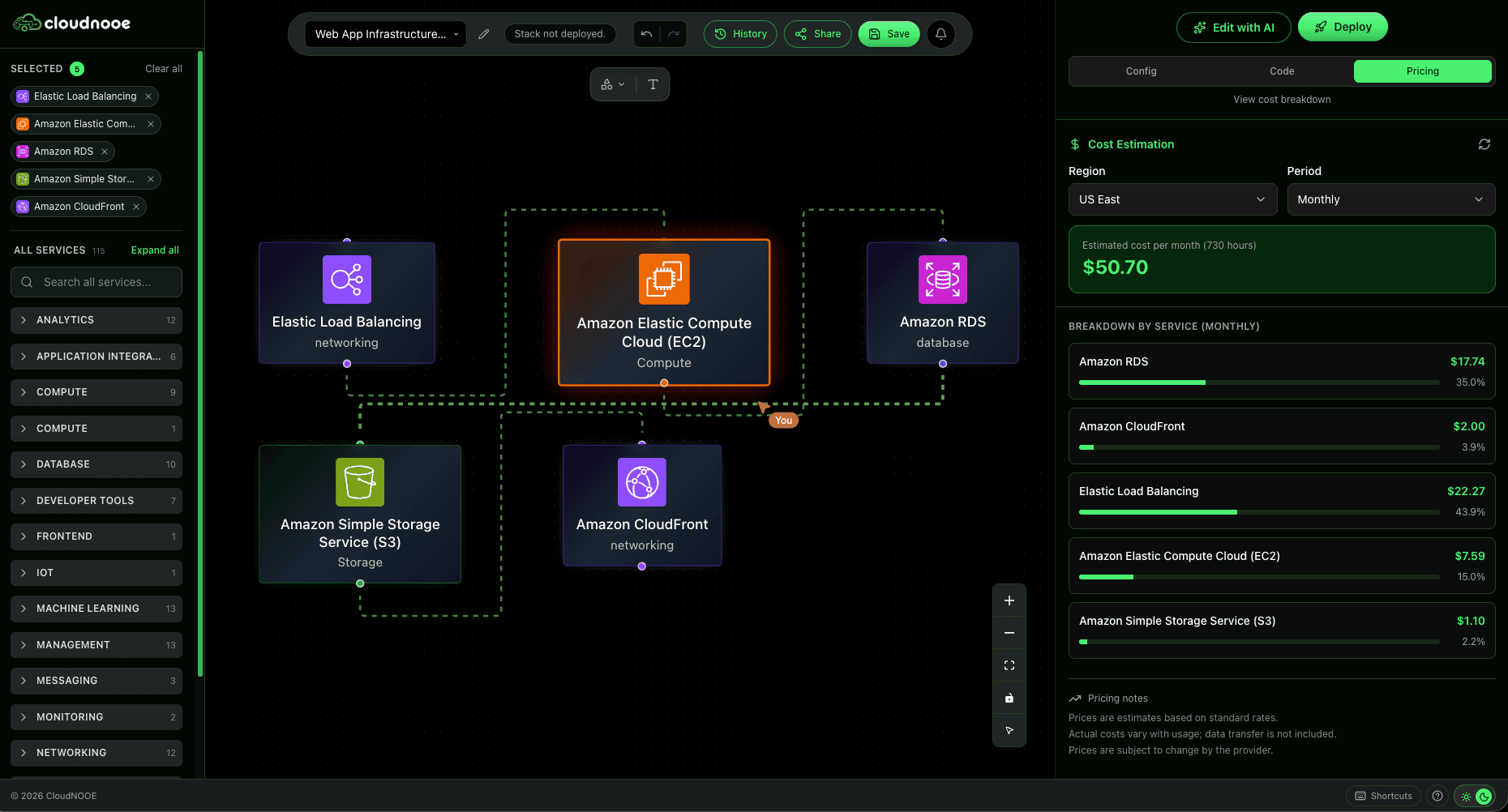
Task: Open the help question mark icon
Action: [1437, 796]
